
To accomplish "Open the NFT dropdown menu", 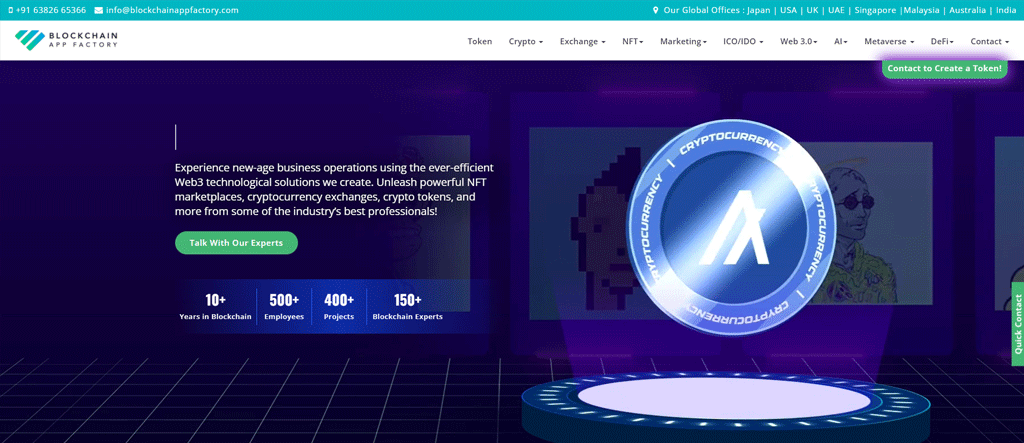I will (633, 41).
